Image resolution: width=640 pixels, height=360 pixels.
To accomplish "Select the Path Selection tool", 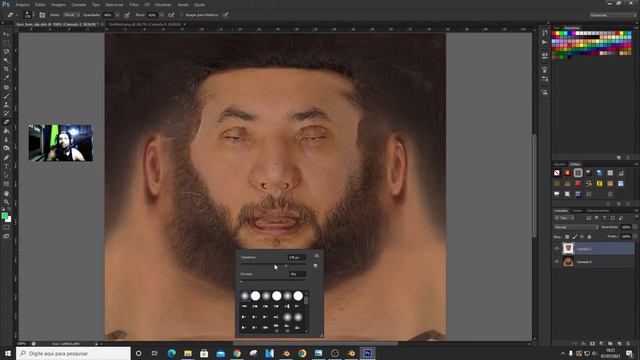I will pos(6,175).
